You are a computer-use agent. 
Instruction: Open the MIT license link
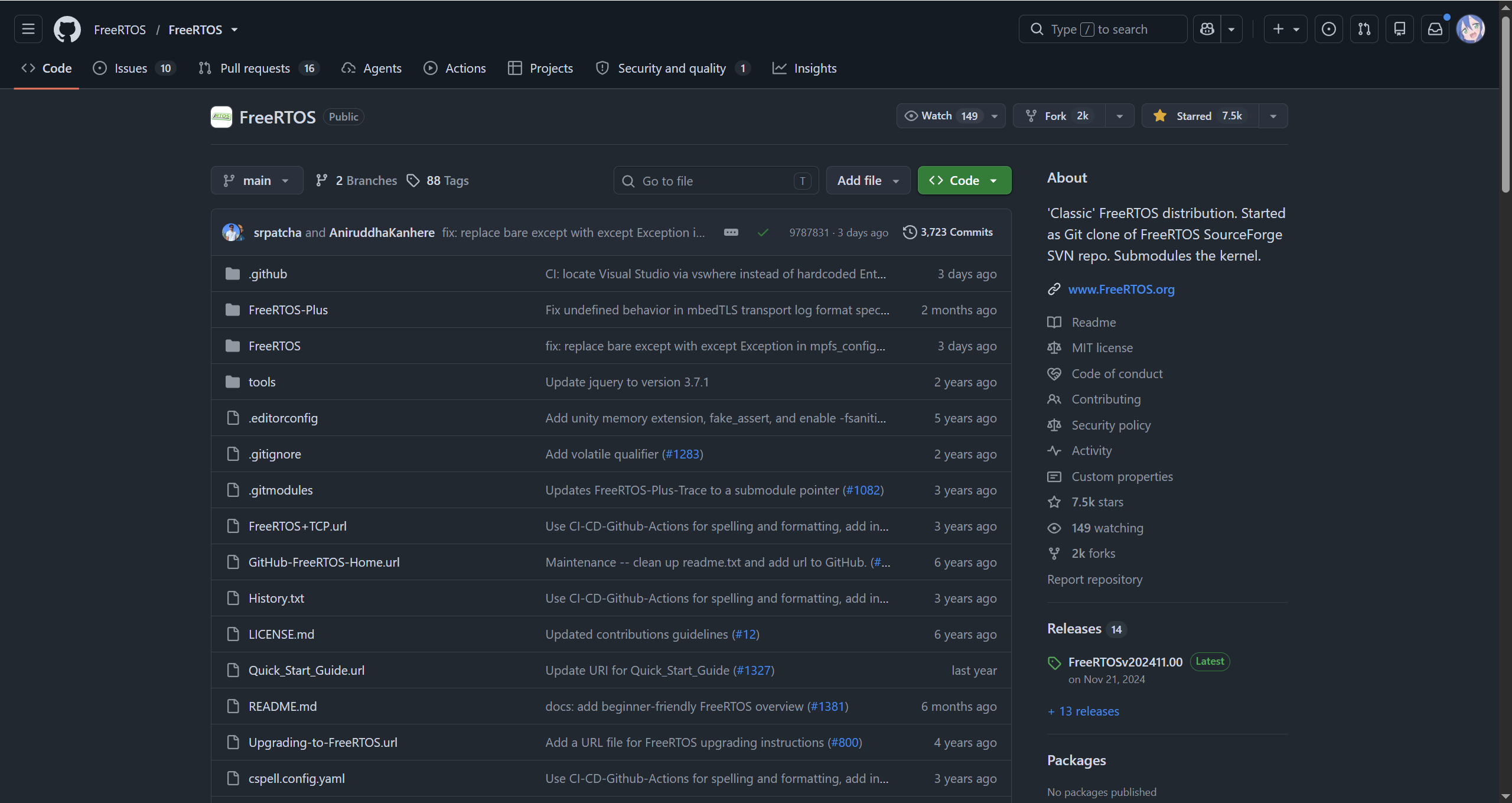1102,347
